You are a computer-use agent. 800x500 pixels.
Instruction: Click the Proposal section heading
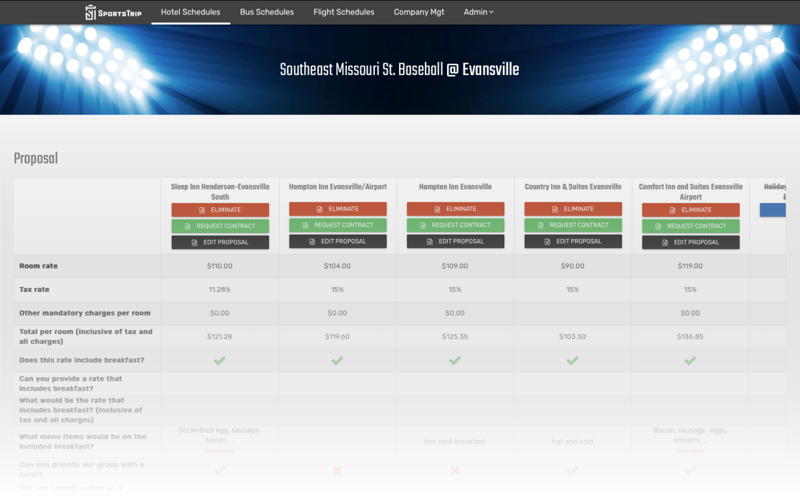coord(36,159)
